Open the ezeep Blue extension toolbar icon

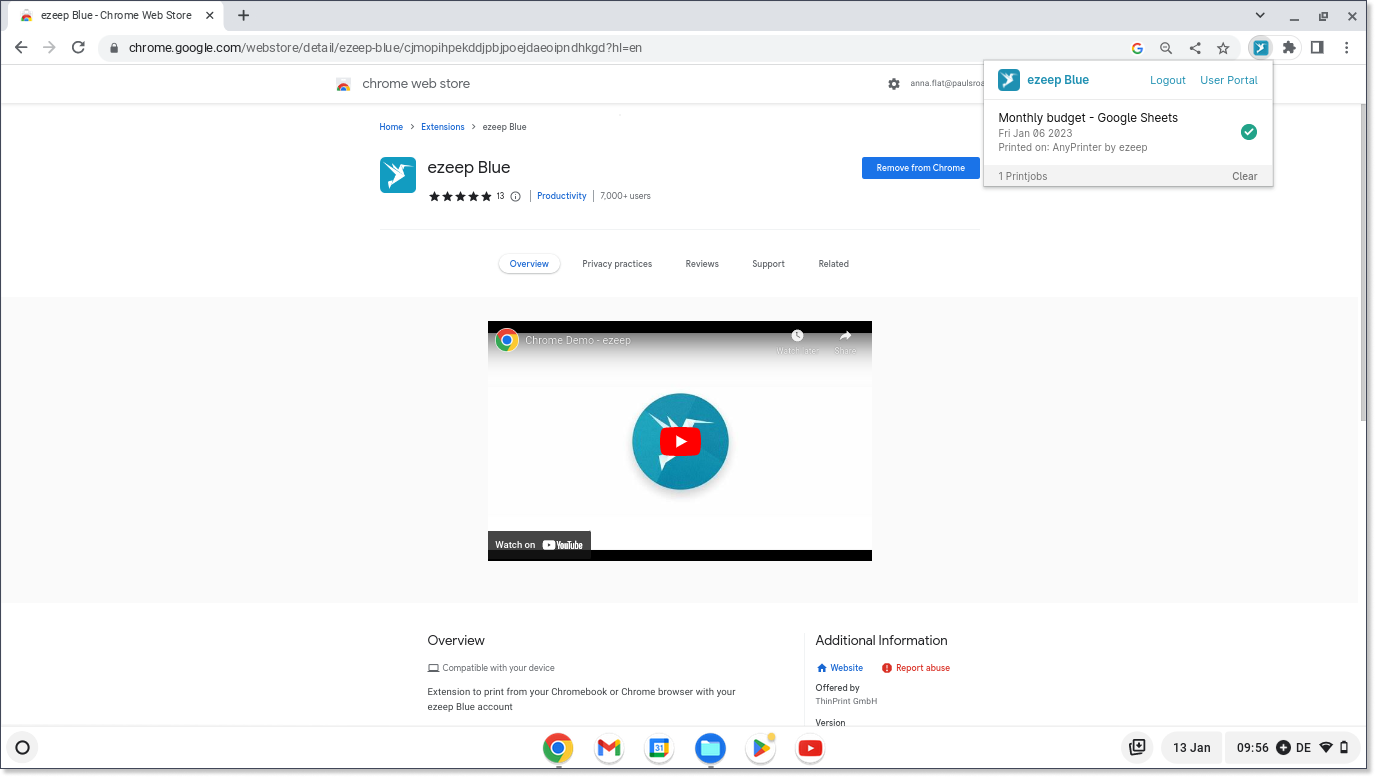click(x=1260, y=47)
